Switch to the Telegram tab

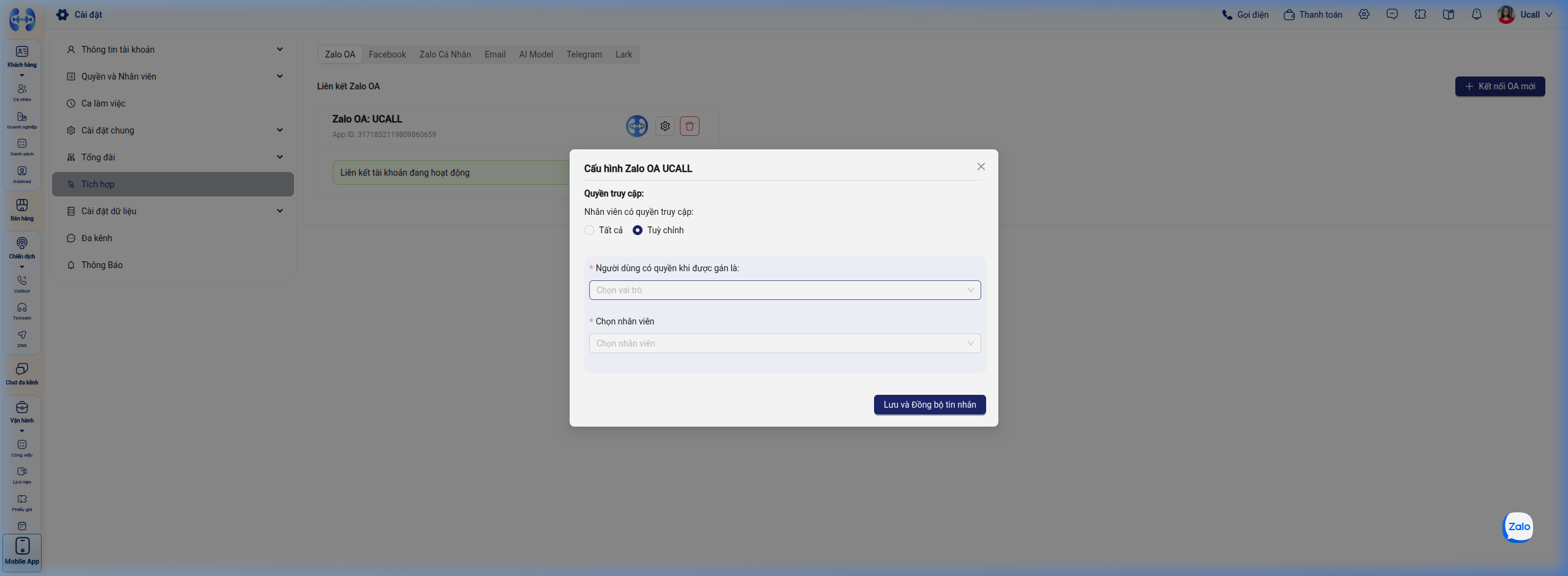(584, 54)
